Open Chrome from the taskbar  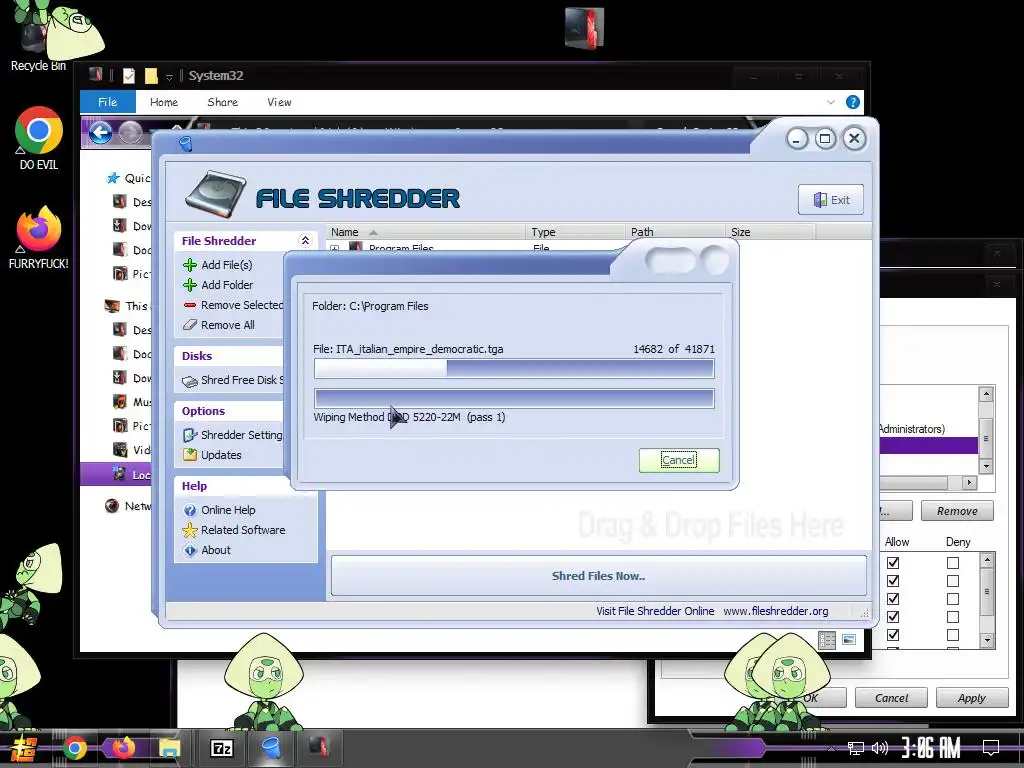(x=75, y=748)
